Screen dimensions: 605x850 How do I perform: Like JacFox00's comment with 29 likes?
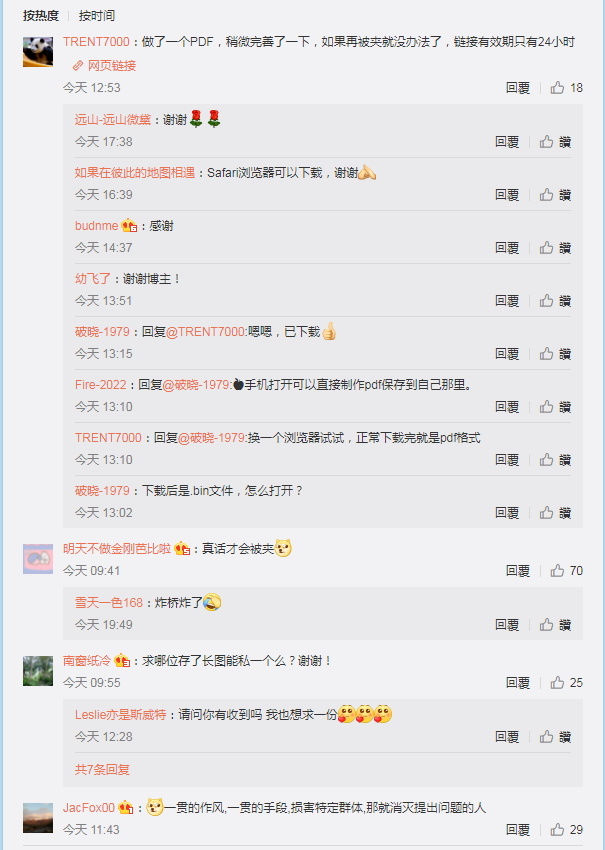click(x=567, y=830)
